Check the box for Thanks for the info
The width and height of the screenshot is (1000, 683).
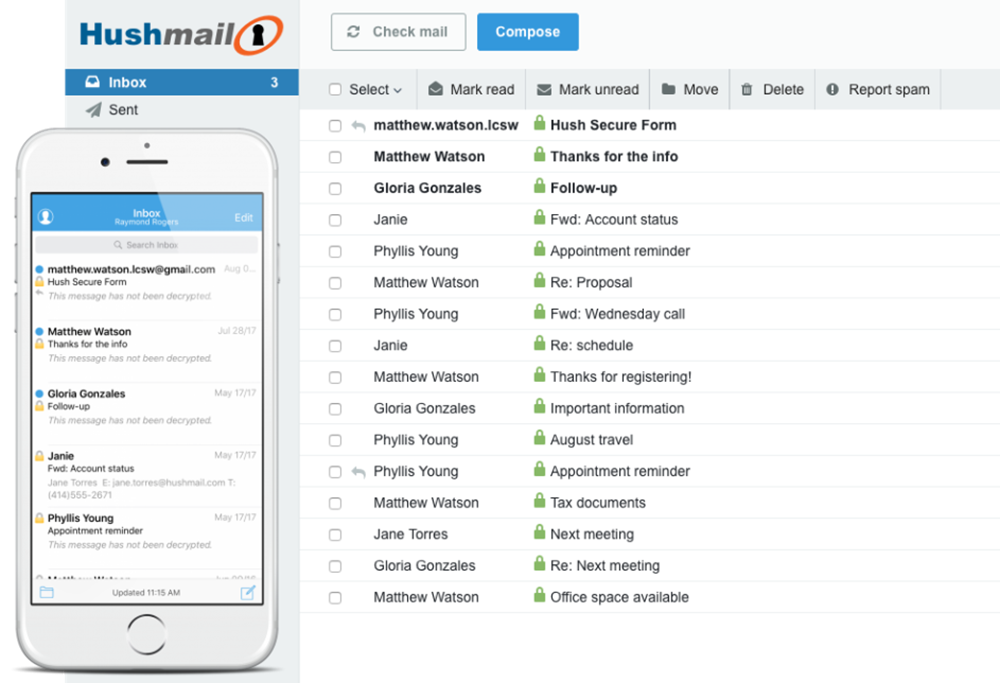335,157
